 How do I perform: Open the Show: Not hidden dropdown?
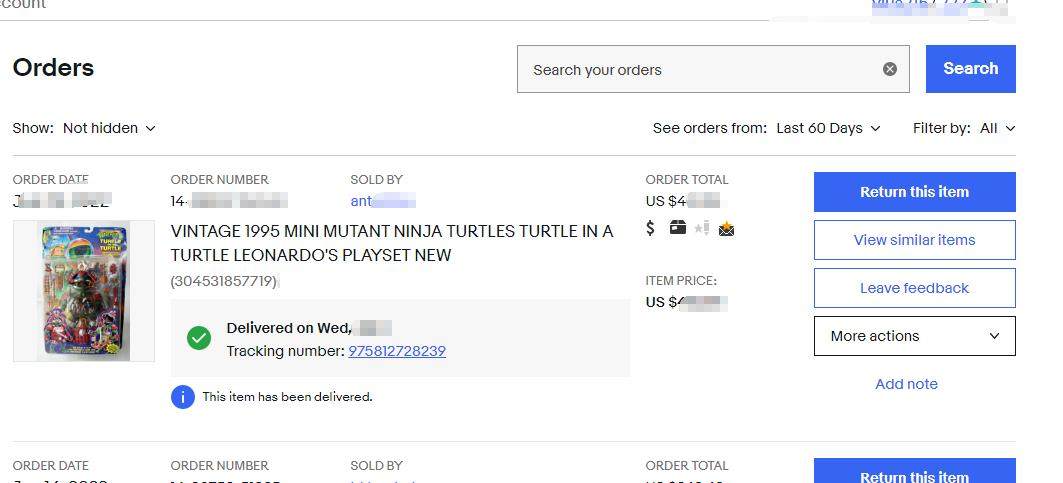coord(109,128)
